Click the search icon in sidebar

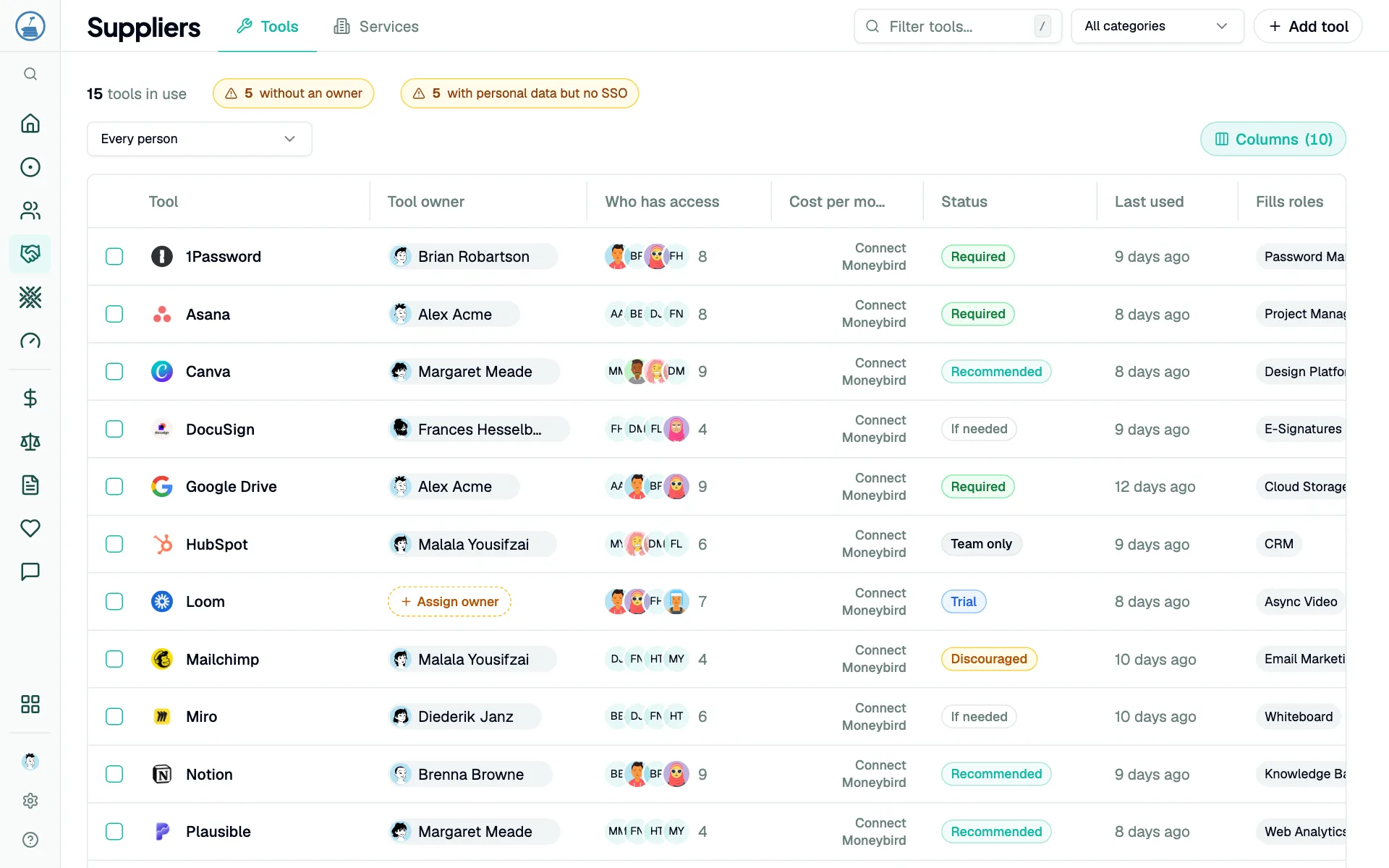click(30, 74)
